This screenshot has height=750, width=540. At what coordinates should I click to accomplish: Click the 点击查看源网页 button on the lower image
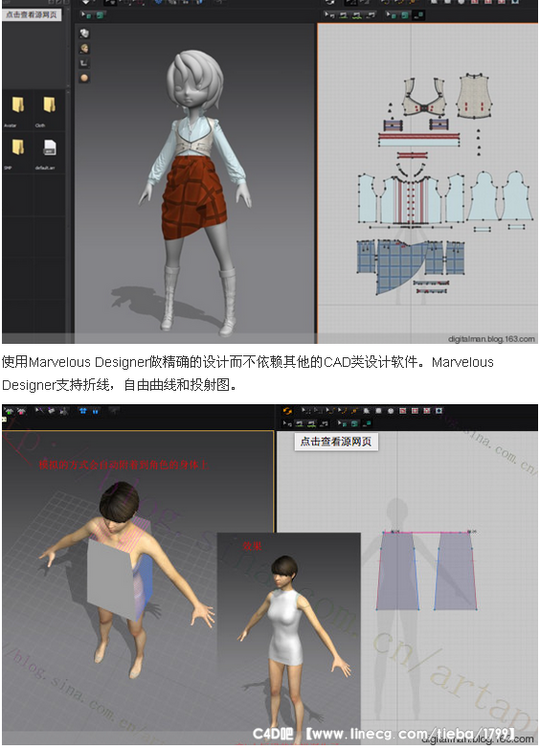click(x=336, y=441)
